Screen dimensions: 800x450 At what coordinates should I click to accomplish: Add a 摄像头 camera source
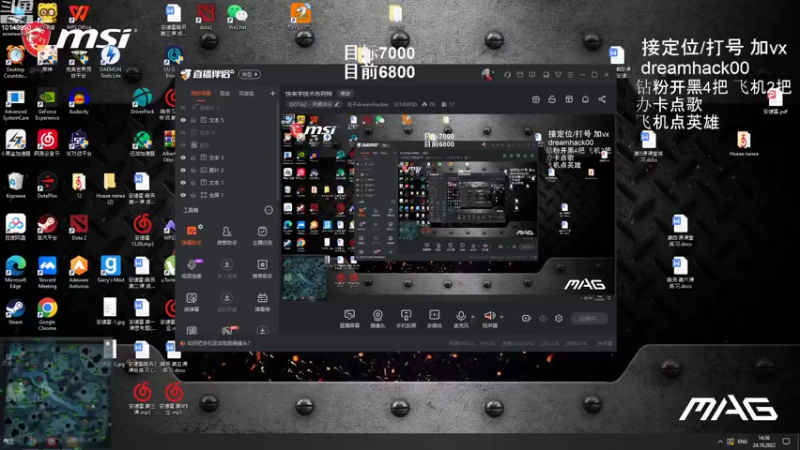click(x=378, y=318)
